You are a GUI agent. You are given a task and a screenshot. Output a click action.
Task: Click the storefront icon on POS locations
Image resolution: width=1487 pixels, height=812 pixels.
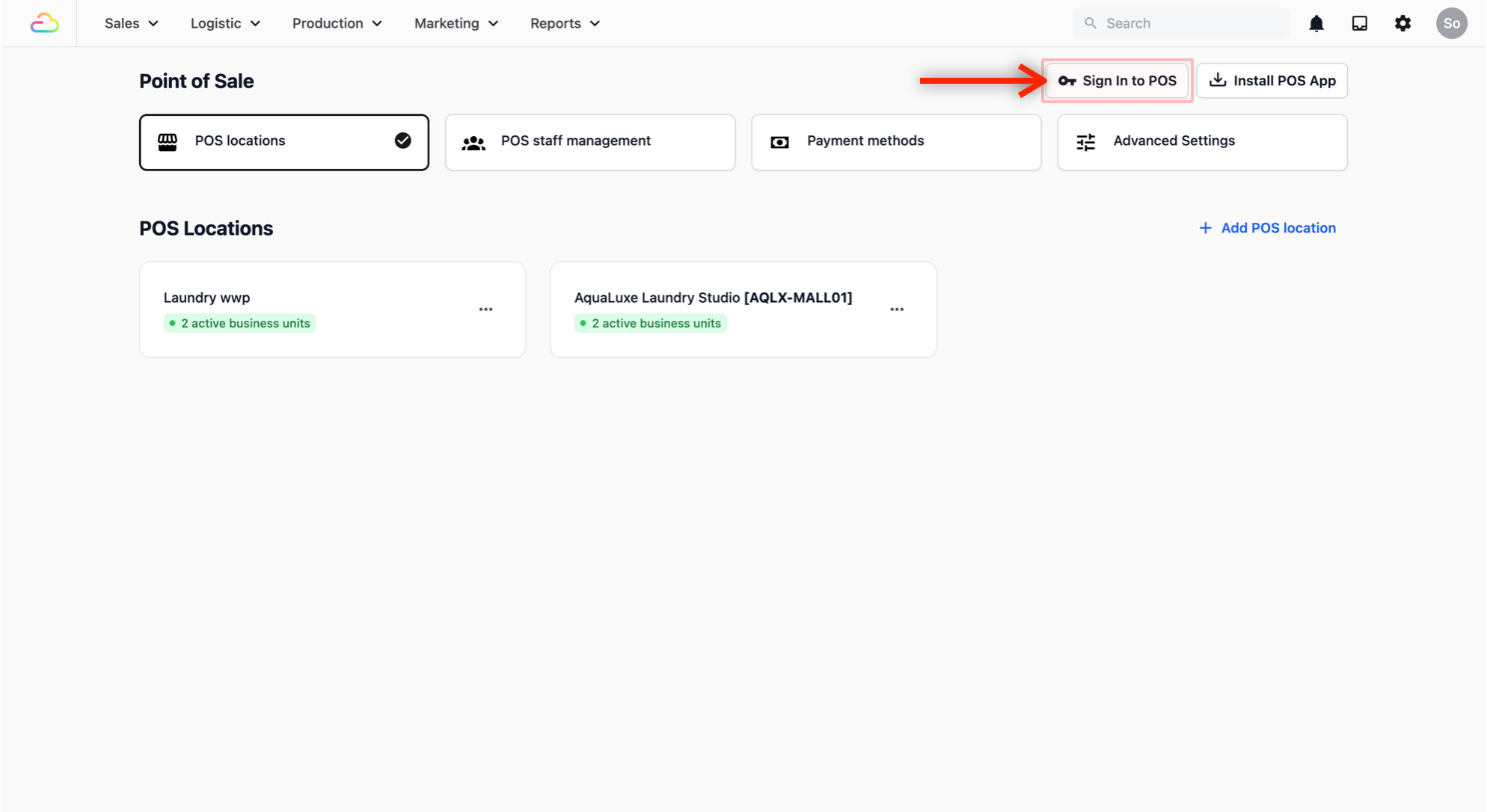click(168, 141)
